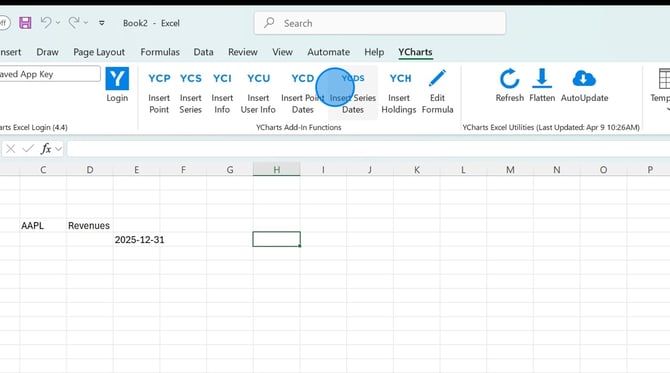Open the Help tab
Image resolution: width=670 pixels, height=373 pixels.
point(374,52)
